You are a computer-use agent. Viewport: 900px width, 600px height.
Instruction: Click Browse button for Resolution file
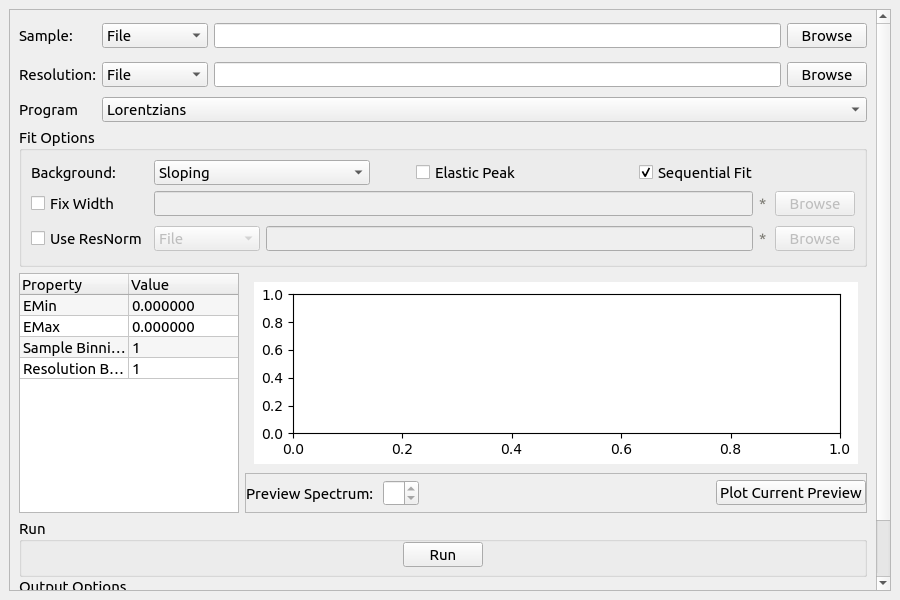coord(826,75)
